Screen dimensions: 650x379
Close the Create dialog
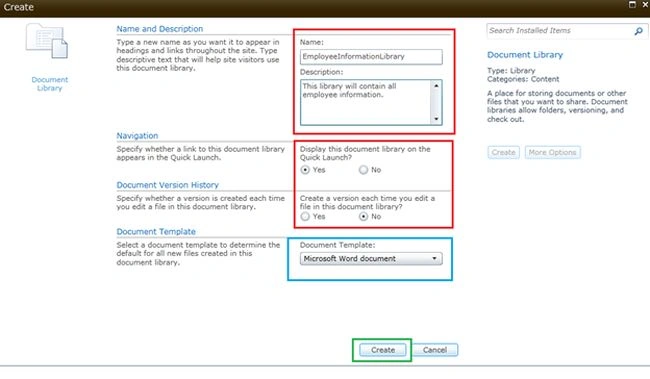click(645, 5)
